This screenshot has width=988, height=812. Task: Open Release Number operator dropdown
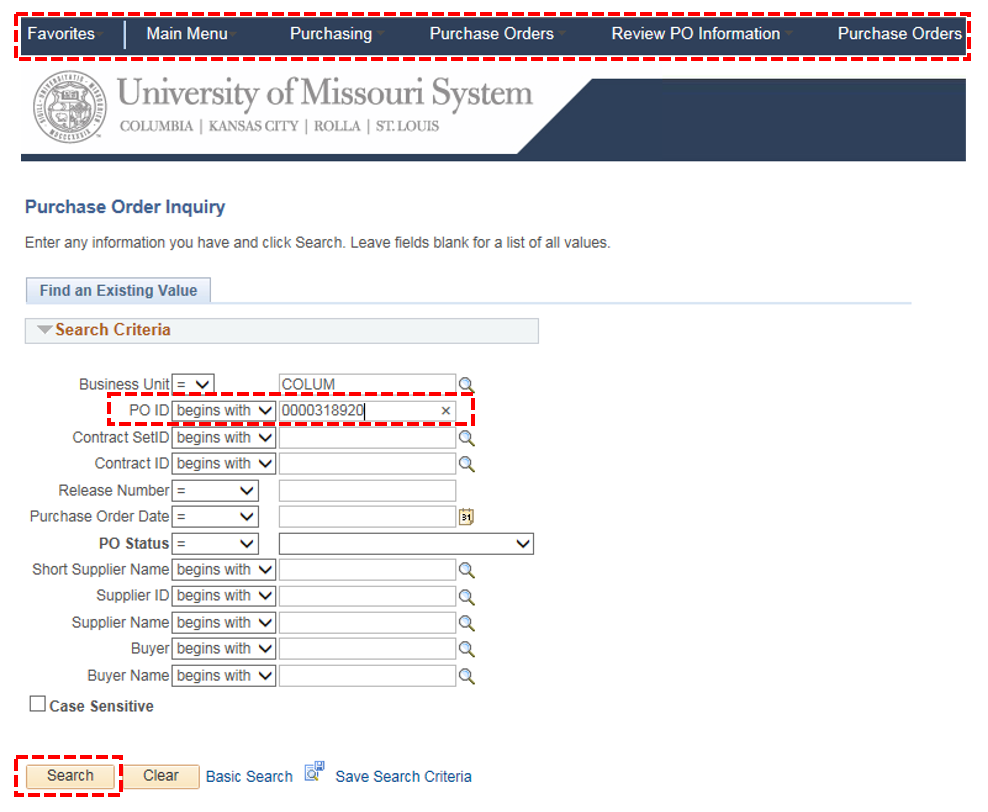click(x=215, y=491)
